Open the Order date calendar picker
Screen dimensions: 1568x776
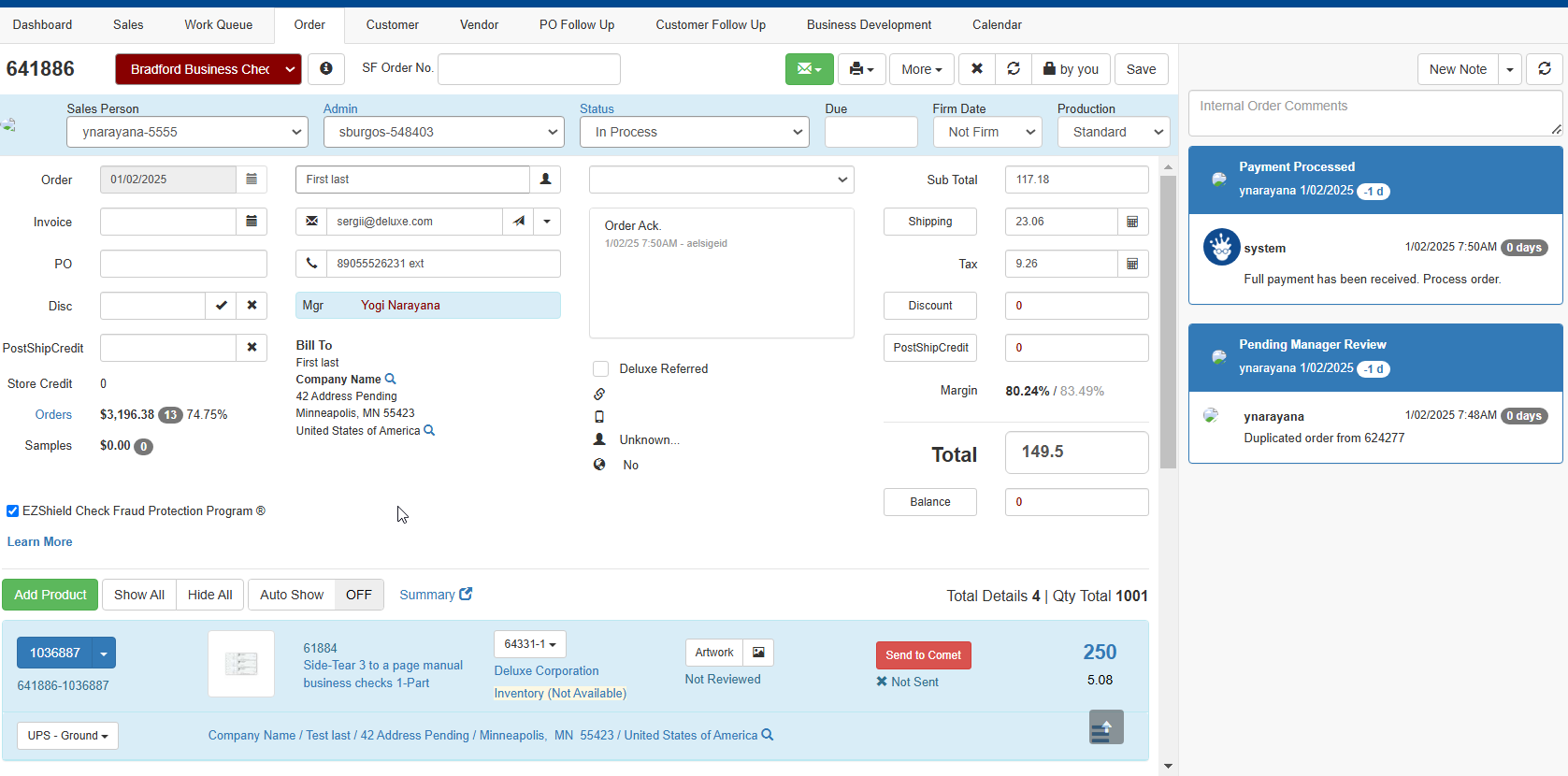(252, 180)
